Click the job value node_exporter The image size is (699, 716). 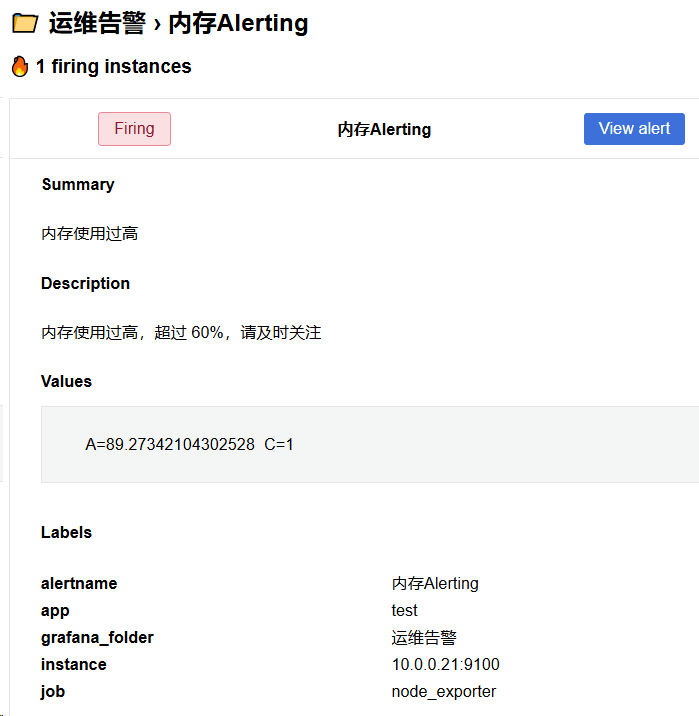pos(443,691)
